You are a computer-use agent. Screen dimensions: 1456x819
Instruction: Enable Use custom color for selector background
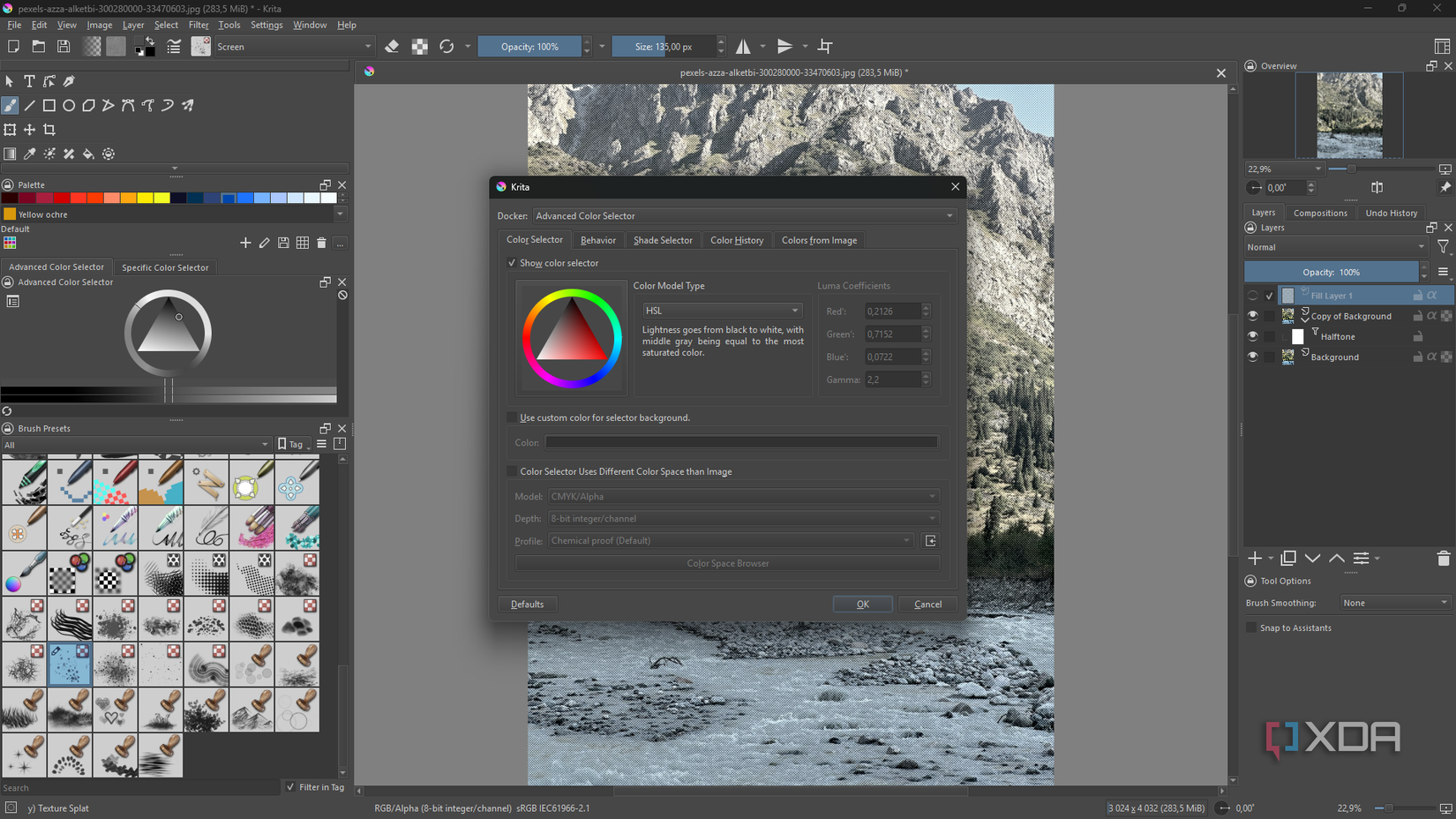[x=513, y=417]
